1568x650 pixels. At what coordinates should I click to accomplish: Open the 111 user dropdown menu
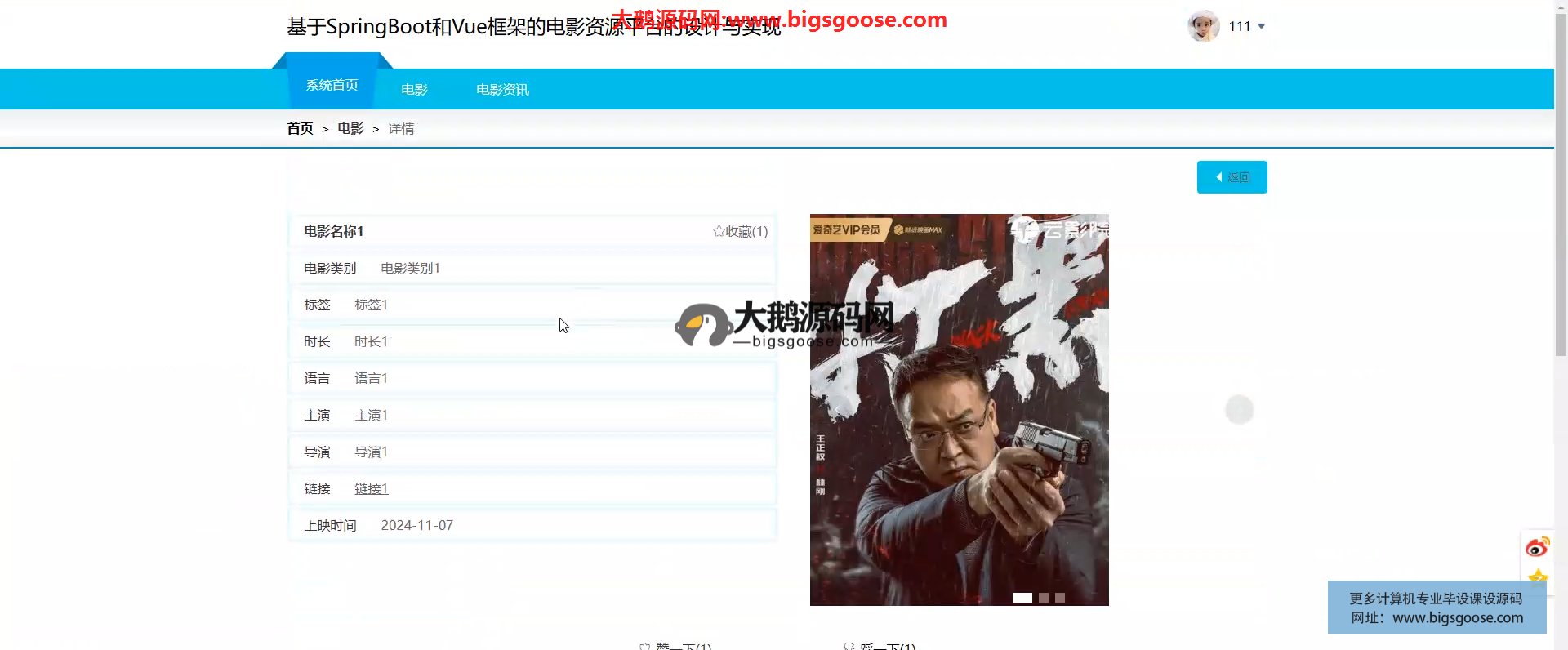click(1247, 26)
